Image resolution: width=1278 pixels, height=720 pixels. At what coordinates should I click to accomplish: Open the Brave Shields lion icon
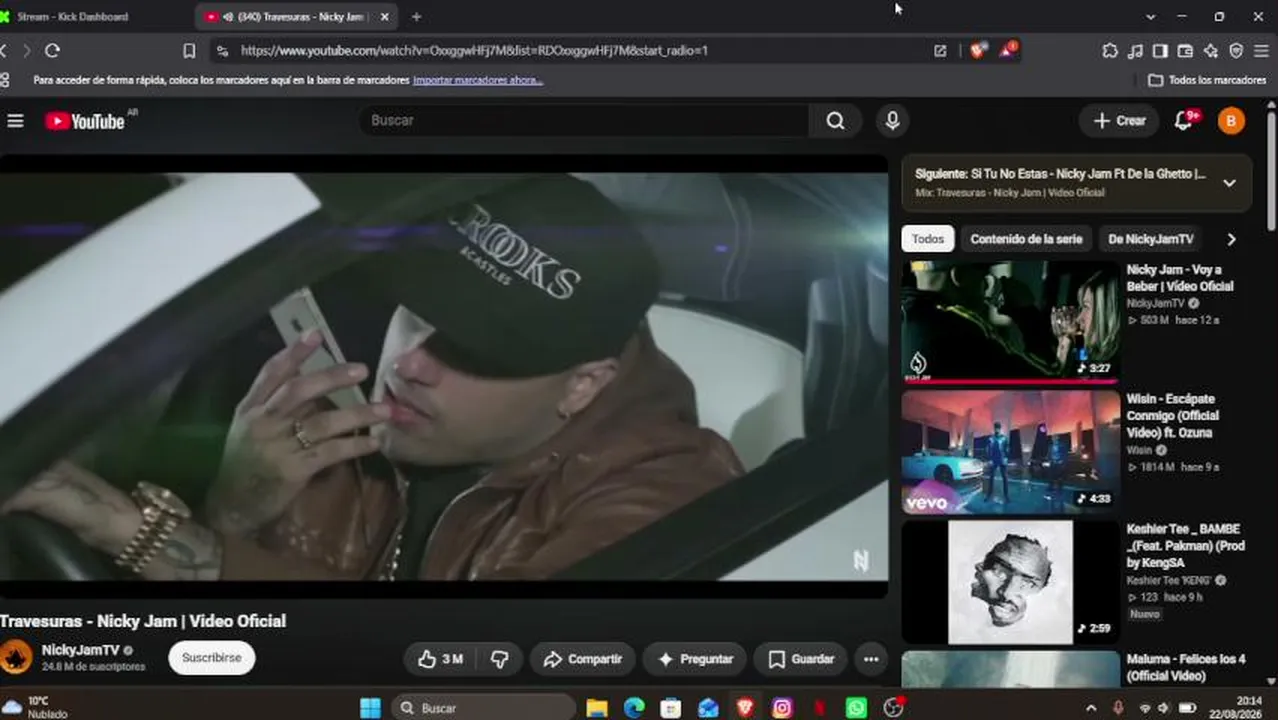(x=978, y=49)
